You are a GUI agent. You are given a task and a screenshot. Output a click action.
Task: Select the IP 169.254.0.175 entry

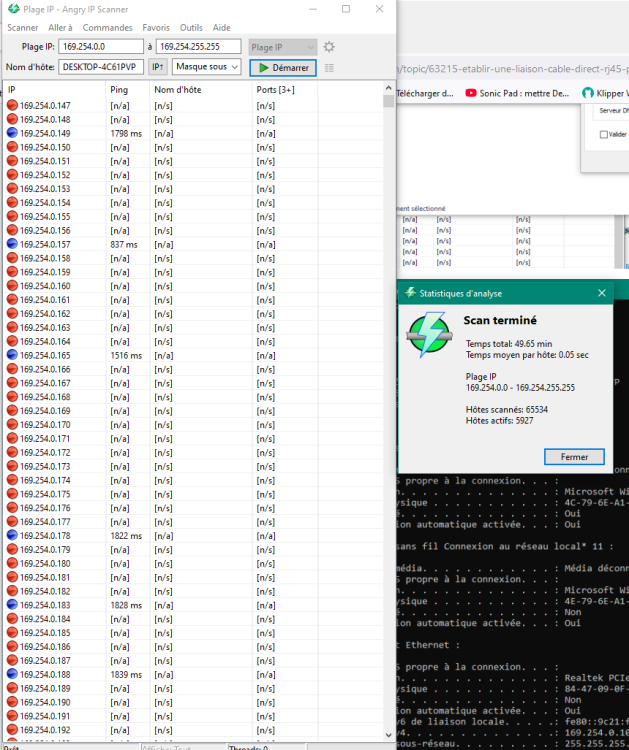tap(45, 494)
